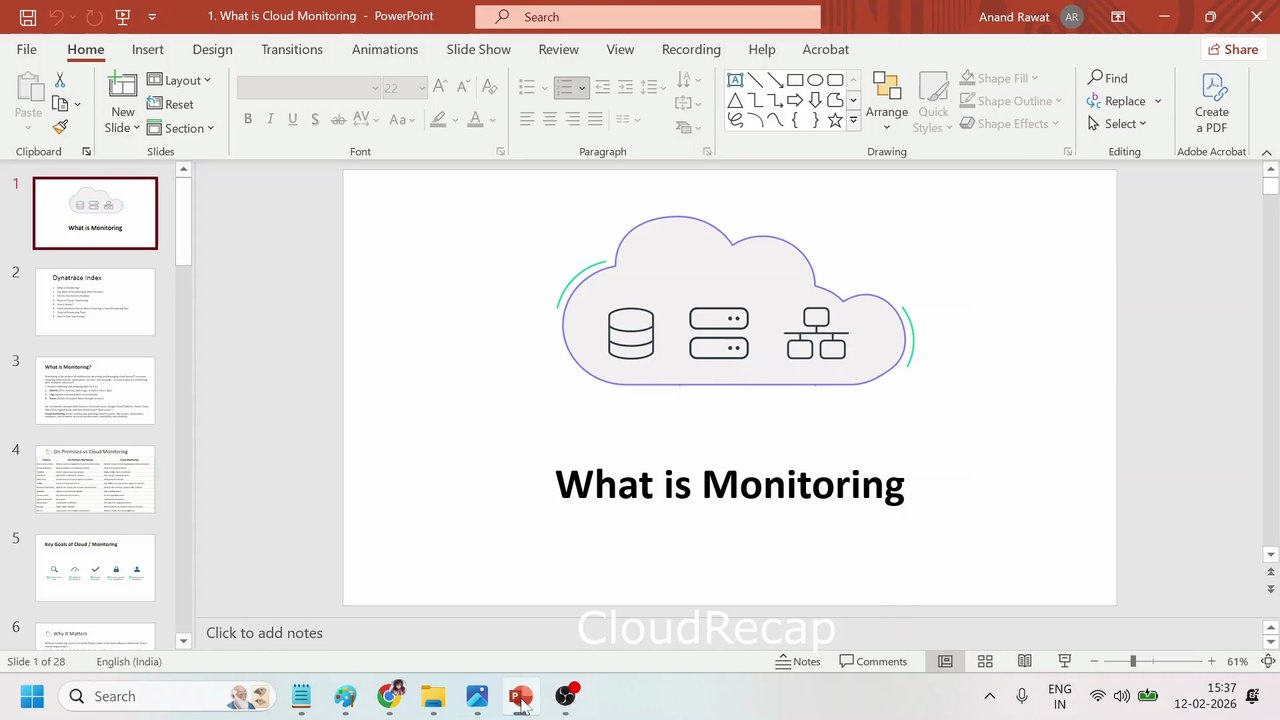Start Slide Show from status bar icon

point(1065,661)
